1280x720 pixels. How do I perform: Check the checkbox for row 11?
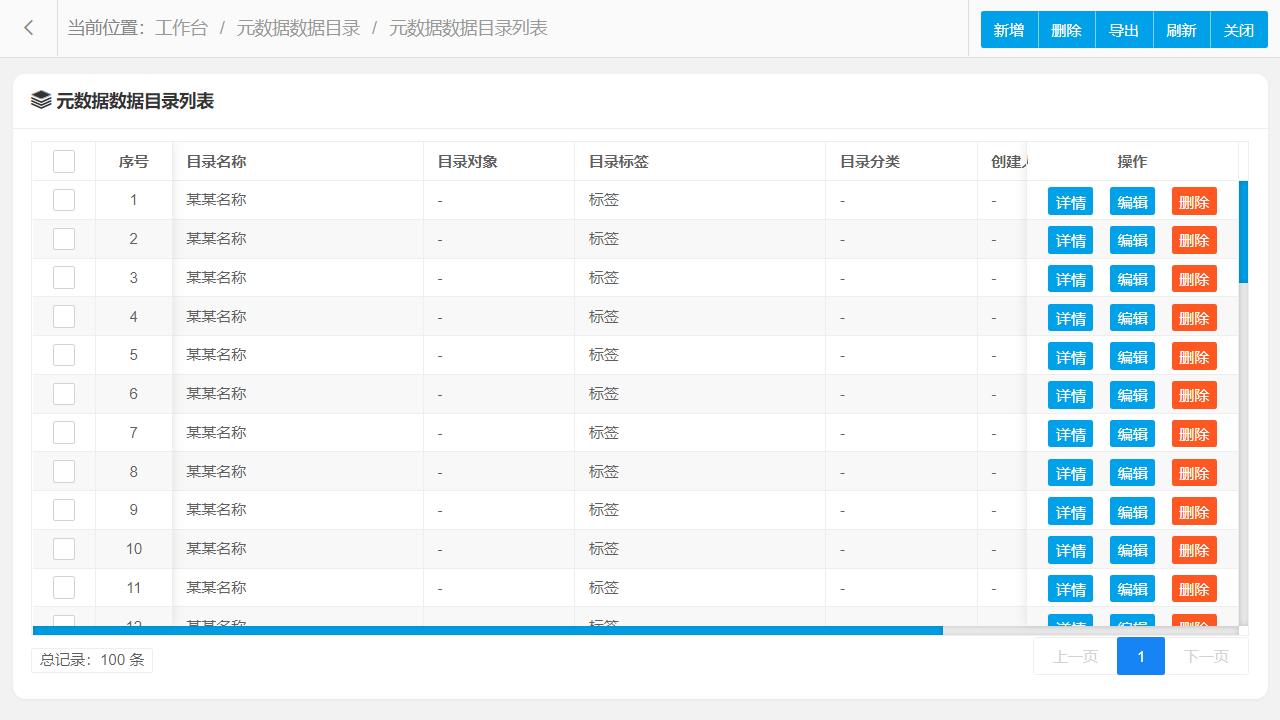[64, 588]
